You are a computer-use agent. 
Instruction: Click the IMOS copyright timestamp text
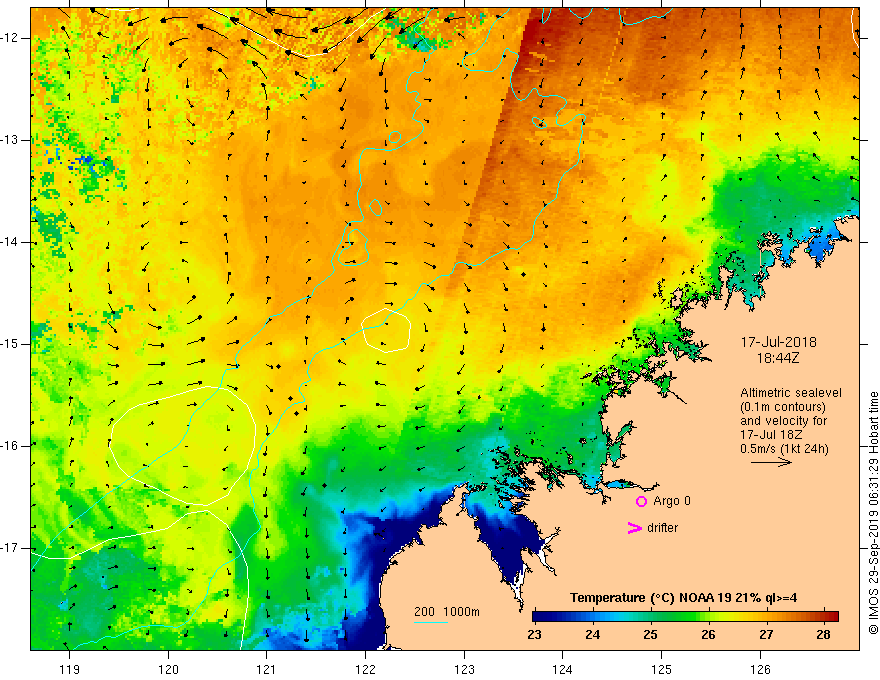click(873, 513)
